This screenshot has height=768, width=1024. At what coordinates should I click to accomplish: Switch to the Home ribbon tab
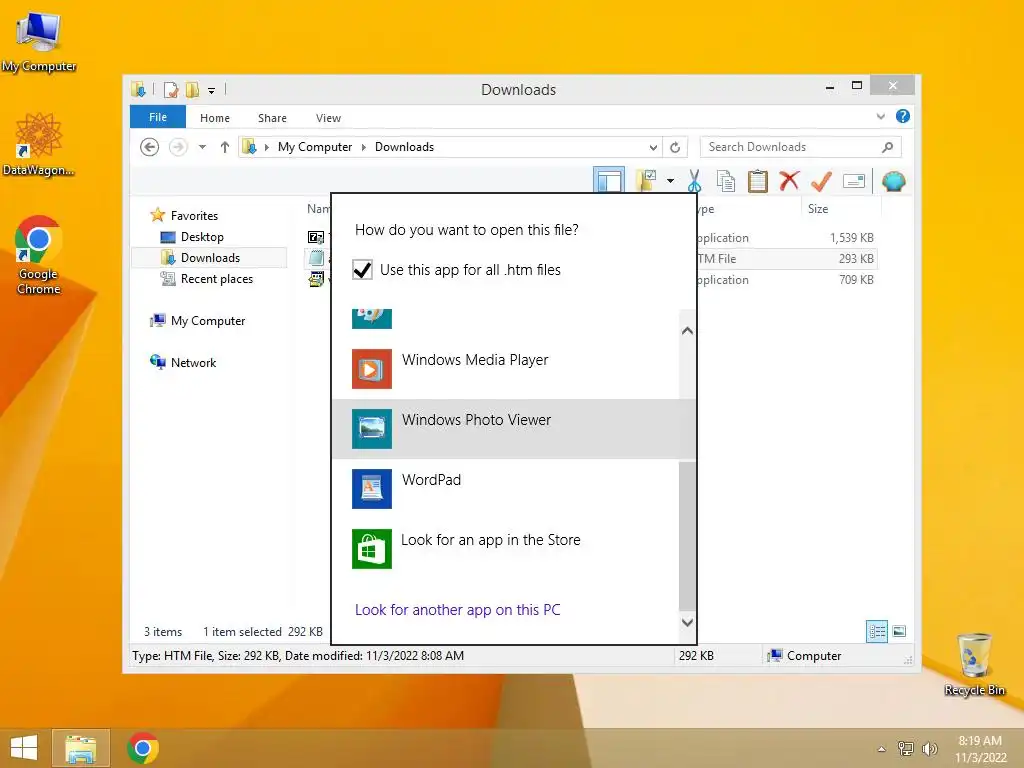215,118
